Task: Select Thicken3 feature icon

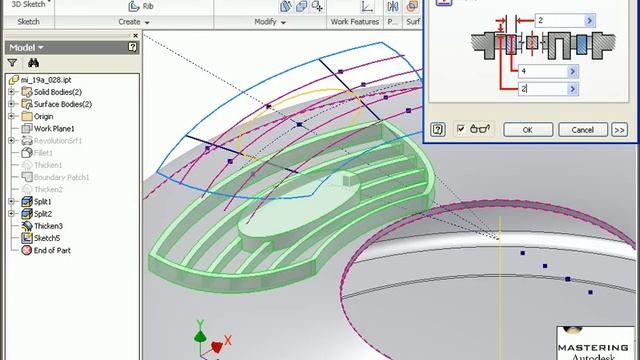Action: pyautogui.click(x=27, y=226)
